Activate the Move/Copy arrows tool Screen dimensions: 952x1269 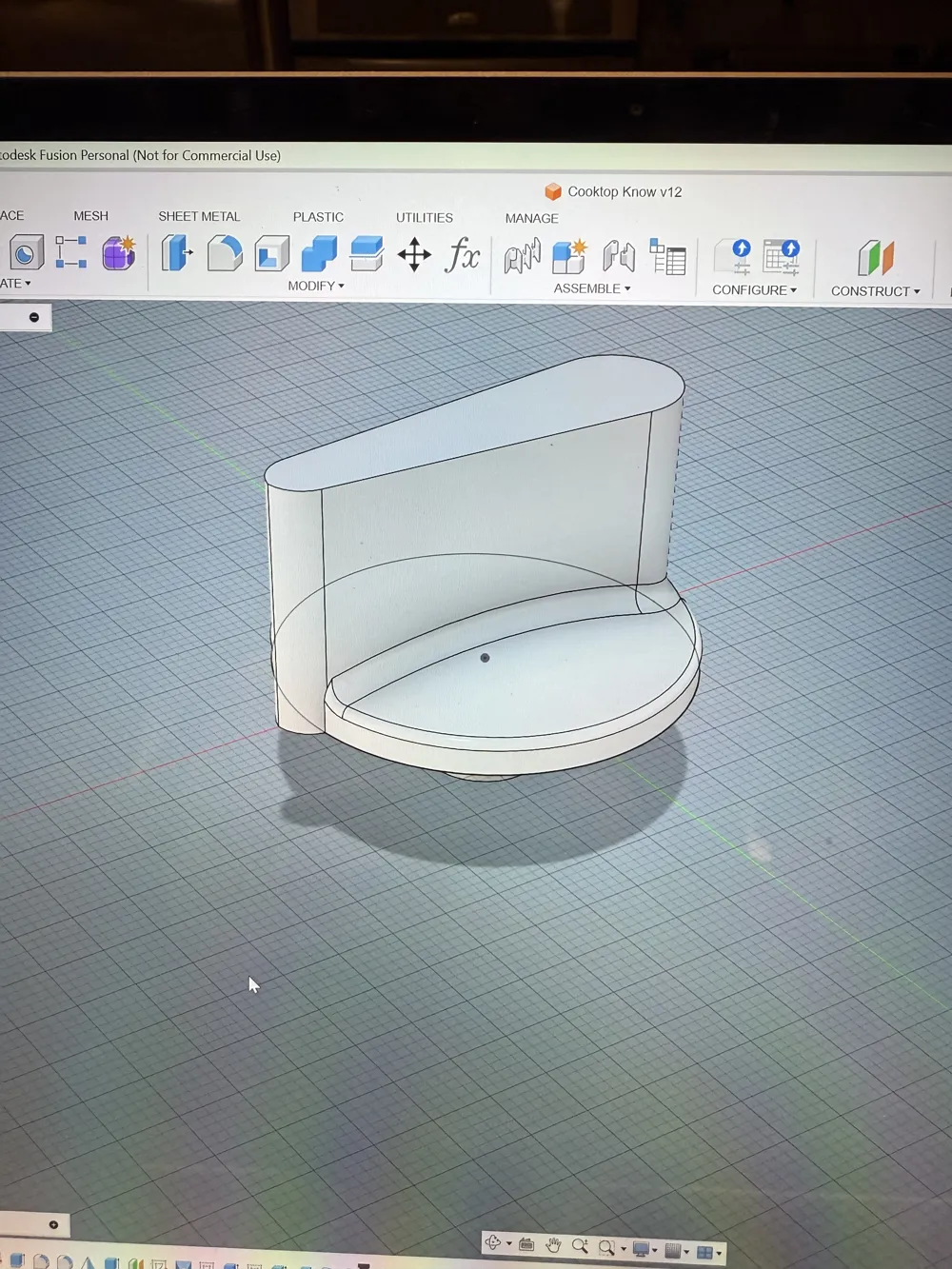[x=414, y=255]
